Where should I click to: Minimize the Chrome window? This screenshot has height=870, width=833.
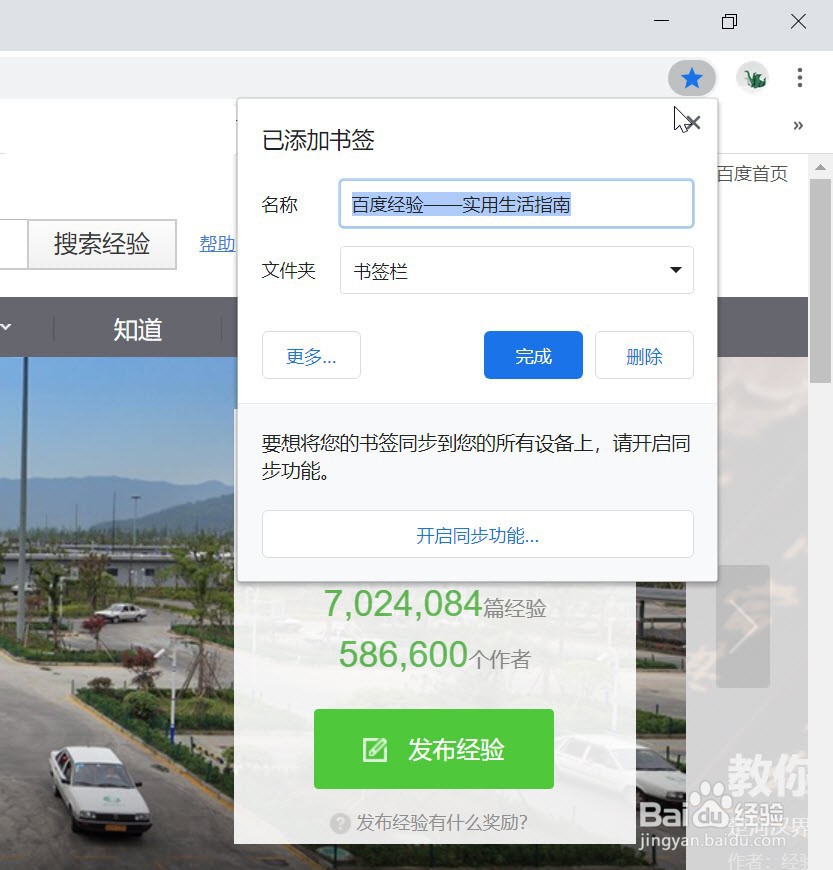(x=661, y=21)
